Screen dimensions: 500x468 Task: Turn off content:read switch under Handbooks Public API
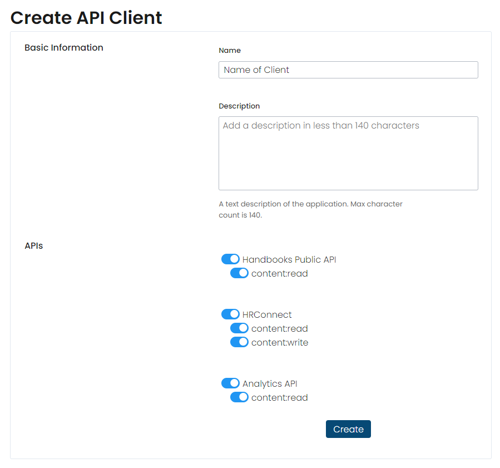coord(239,273)
